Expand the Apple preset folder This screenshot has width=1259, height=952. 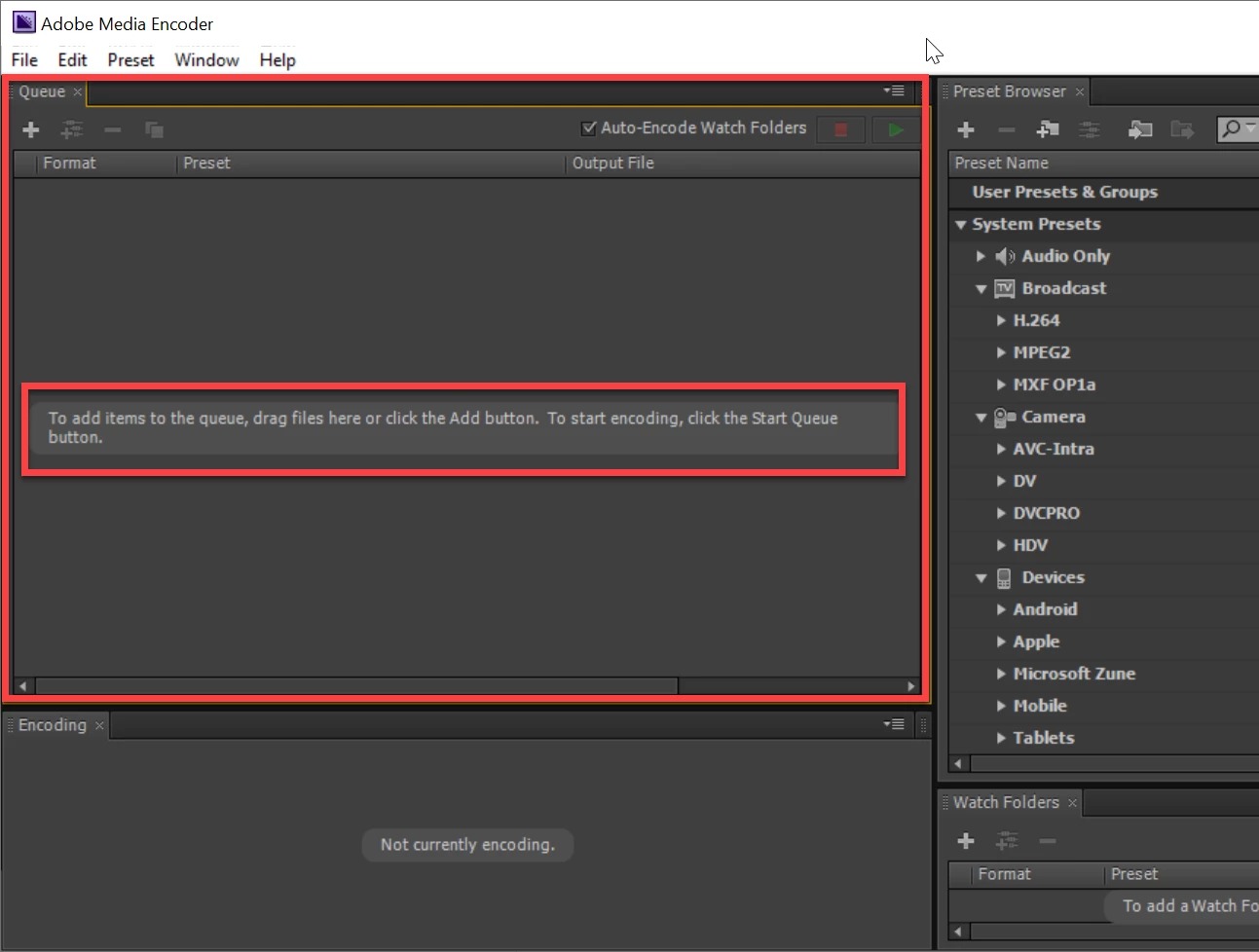pyautogui.click(x=1001, y=641)
